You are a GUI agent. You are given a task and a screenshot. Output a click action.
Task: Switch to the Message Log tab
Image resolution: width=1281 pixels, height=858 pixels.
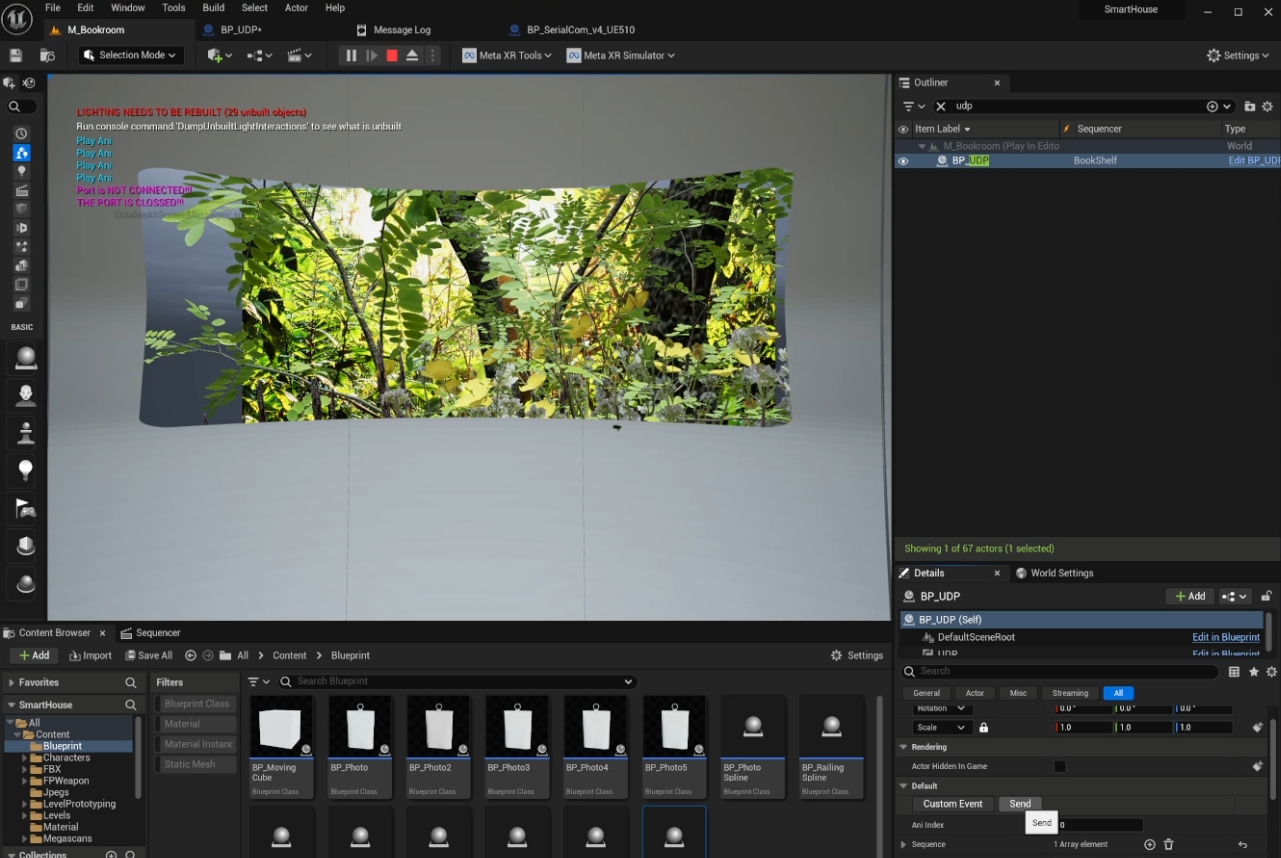401,30
